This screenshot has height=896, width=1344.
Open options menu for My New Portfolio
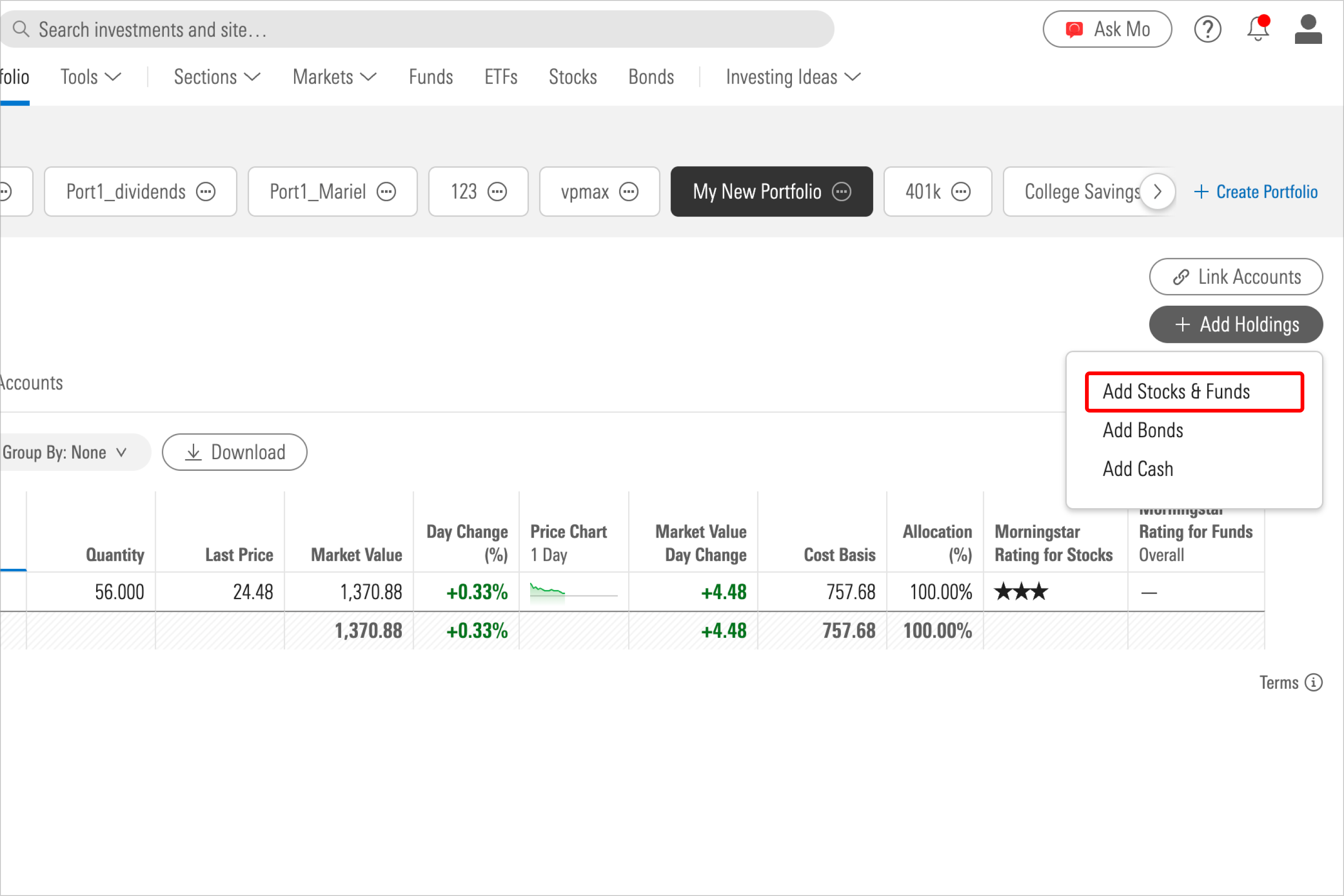click(842, 191)
